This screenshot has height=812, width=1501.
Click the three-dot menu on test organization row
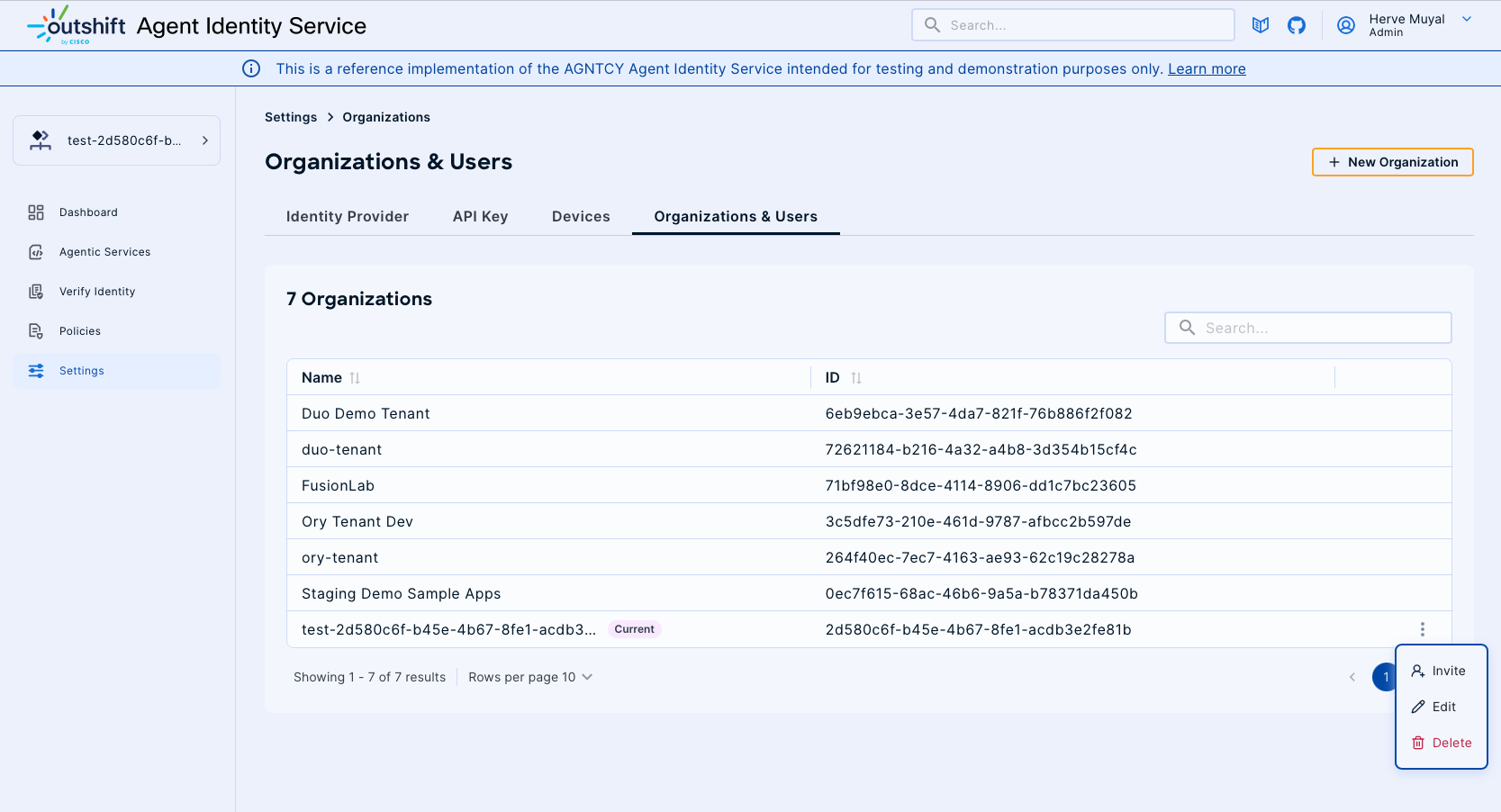point(1422,629)
